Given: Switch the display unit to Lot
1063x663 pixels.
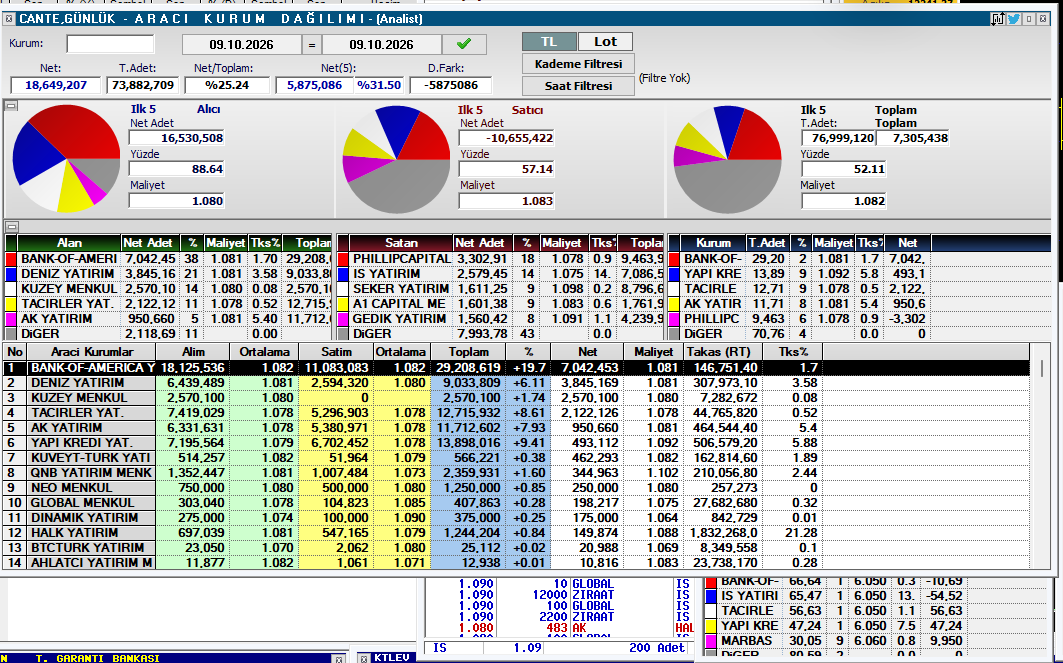Looking at the screenshot, I should [605, 42].
